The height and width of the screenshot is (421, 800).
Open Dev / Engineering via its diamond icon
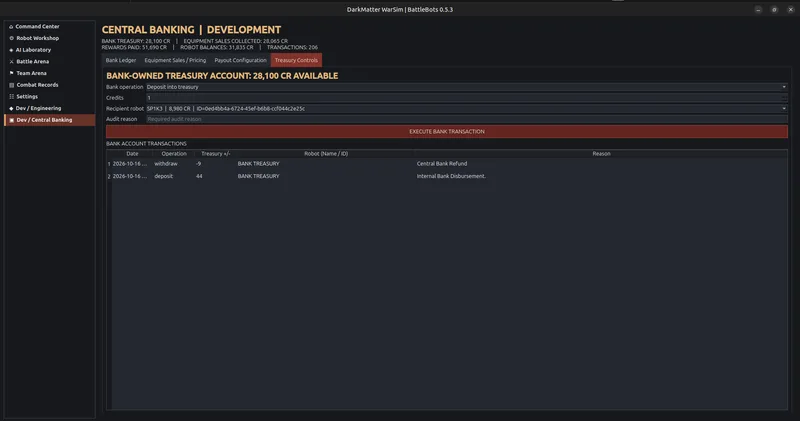(x=11, y=108)
